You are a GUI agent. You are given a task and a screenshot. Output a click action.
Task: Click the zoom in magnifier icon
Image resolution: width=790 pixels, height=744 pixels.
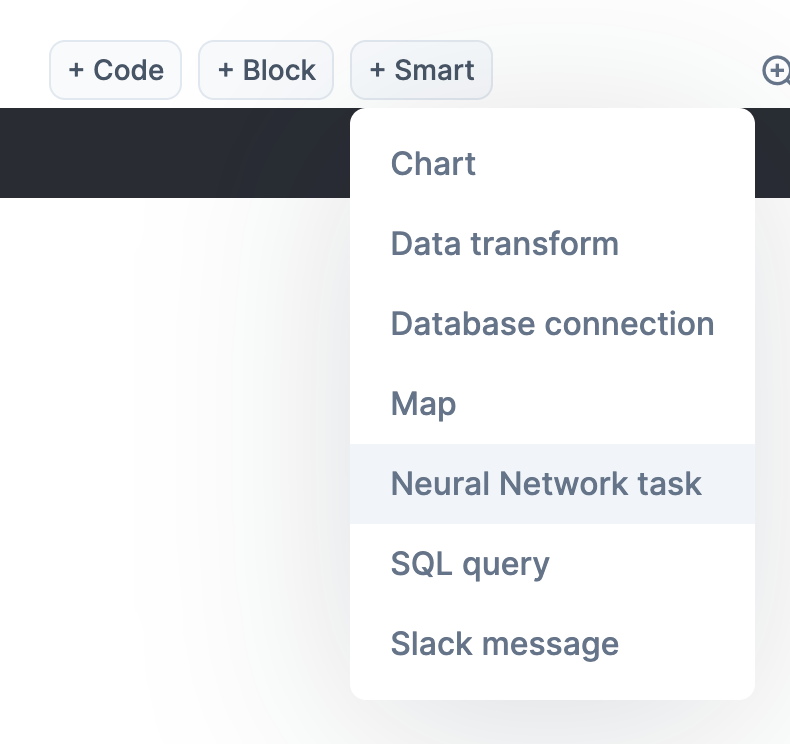tap(776, 70)
